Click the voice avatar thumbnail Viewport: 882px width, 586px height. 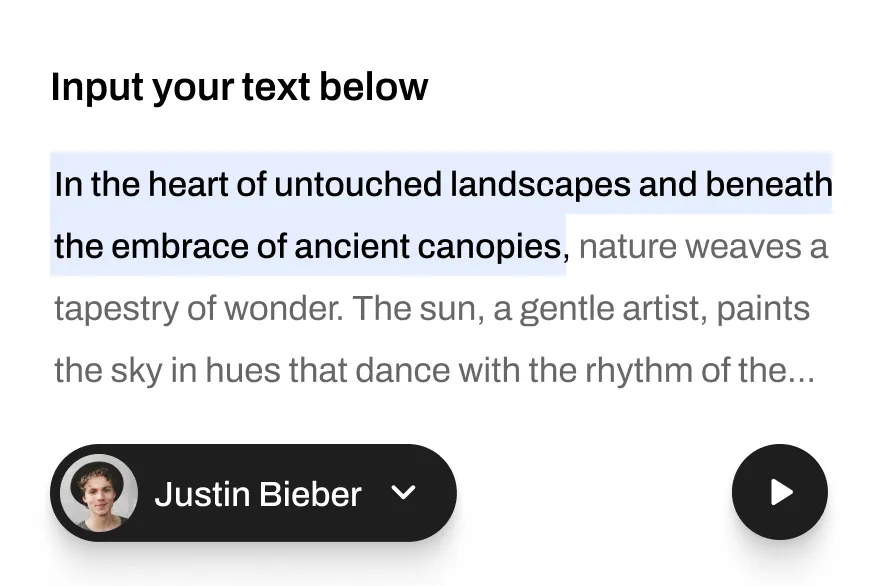[98, 493]
